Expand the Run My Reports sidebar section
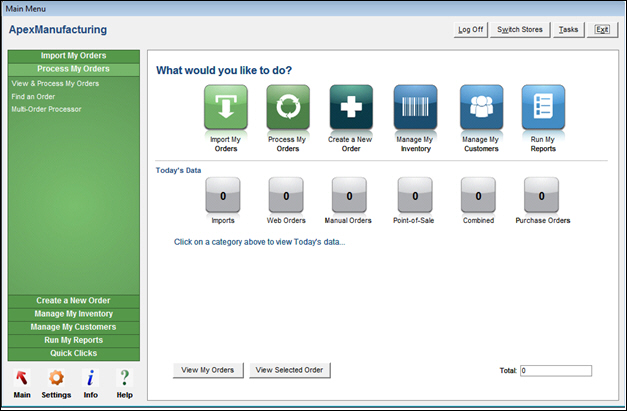 [x=74, y=340]
